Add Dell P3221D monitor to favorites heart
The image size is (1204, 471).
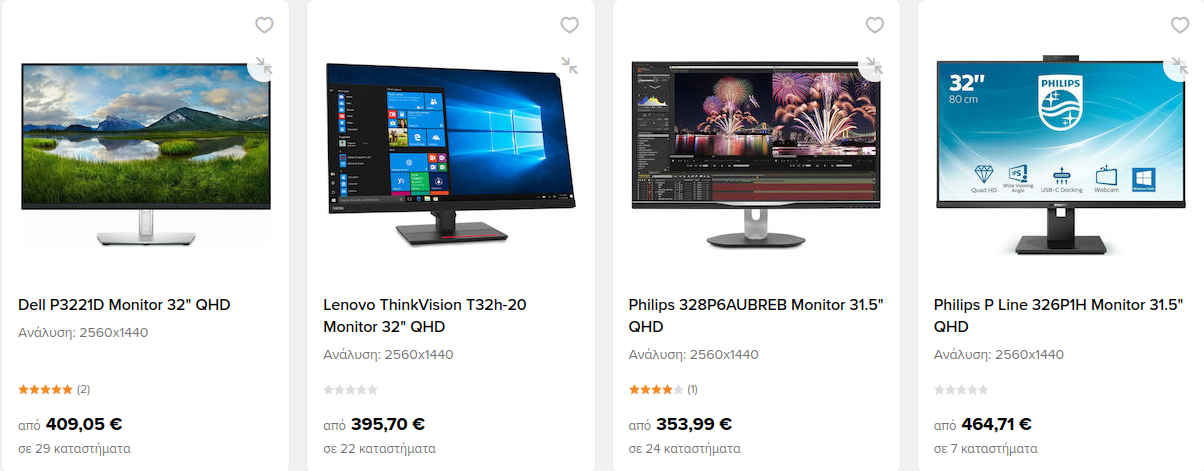point(264,25)
